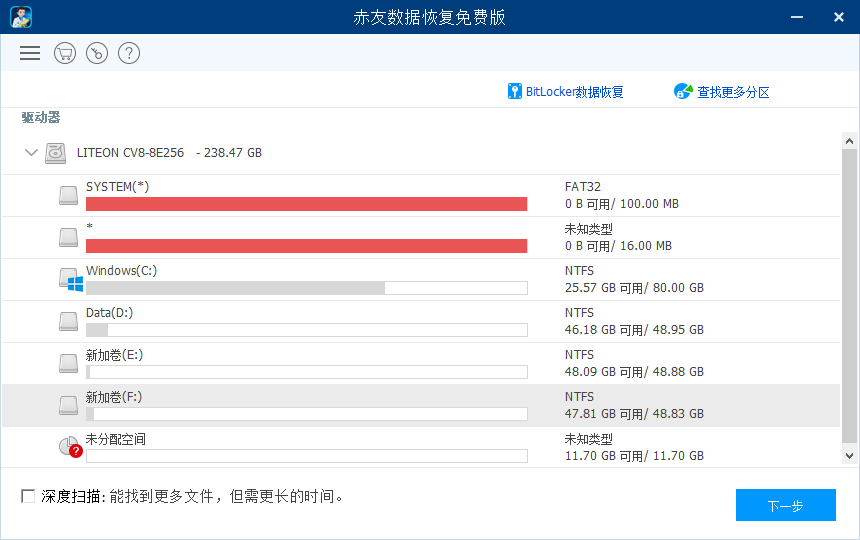Click the unallocated space pie icon
The height and width of the screenshot is (540, 860).
click(x=69, y=446)
